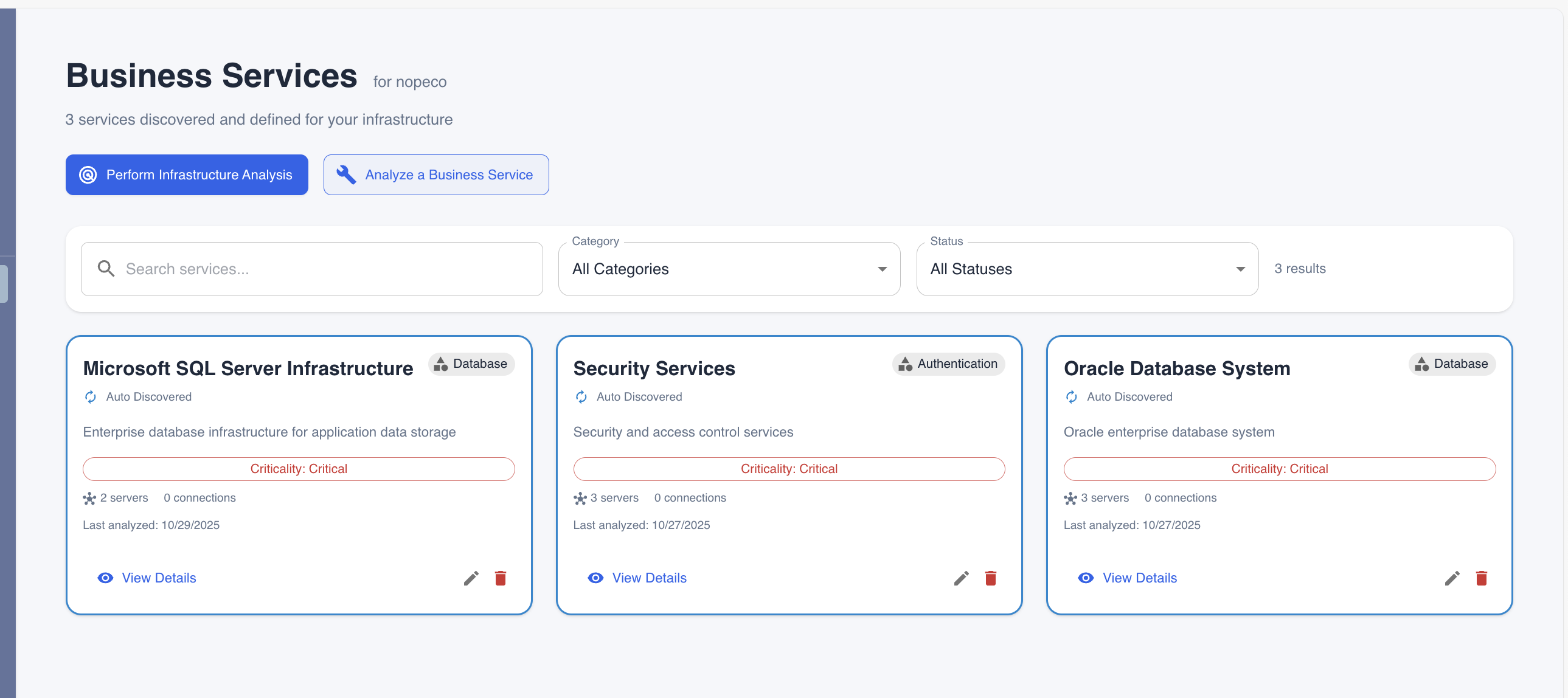Click the servers network icon on Oracle Database System
Viewport: 1568px width, 698px height.
[x=1071, y=498]
